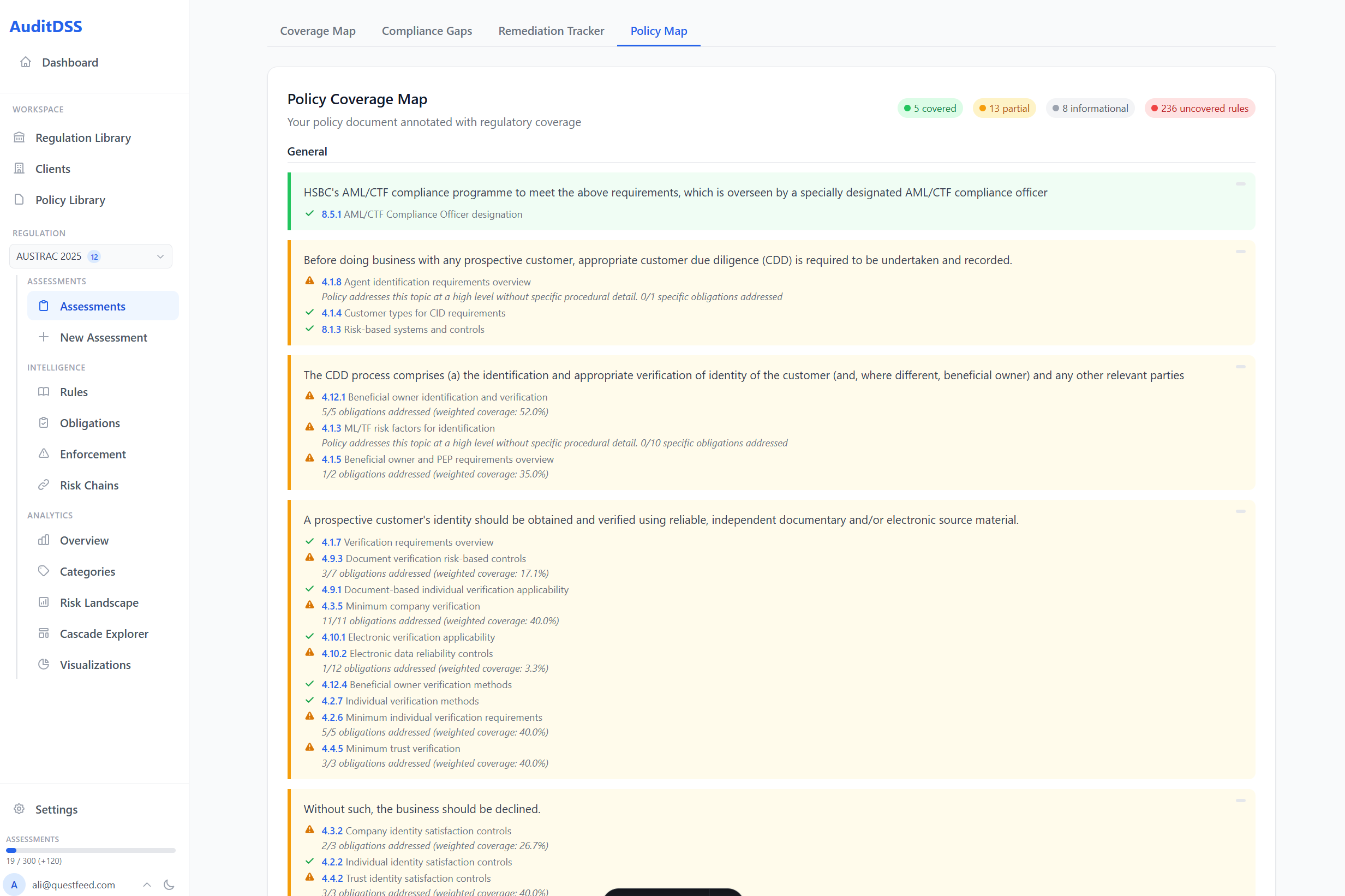Select the ali@questfeed.com account entry
This screenshot has width=1345, height=896.
(x=74, y=885)
